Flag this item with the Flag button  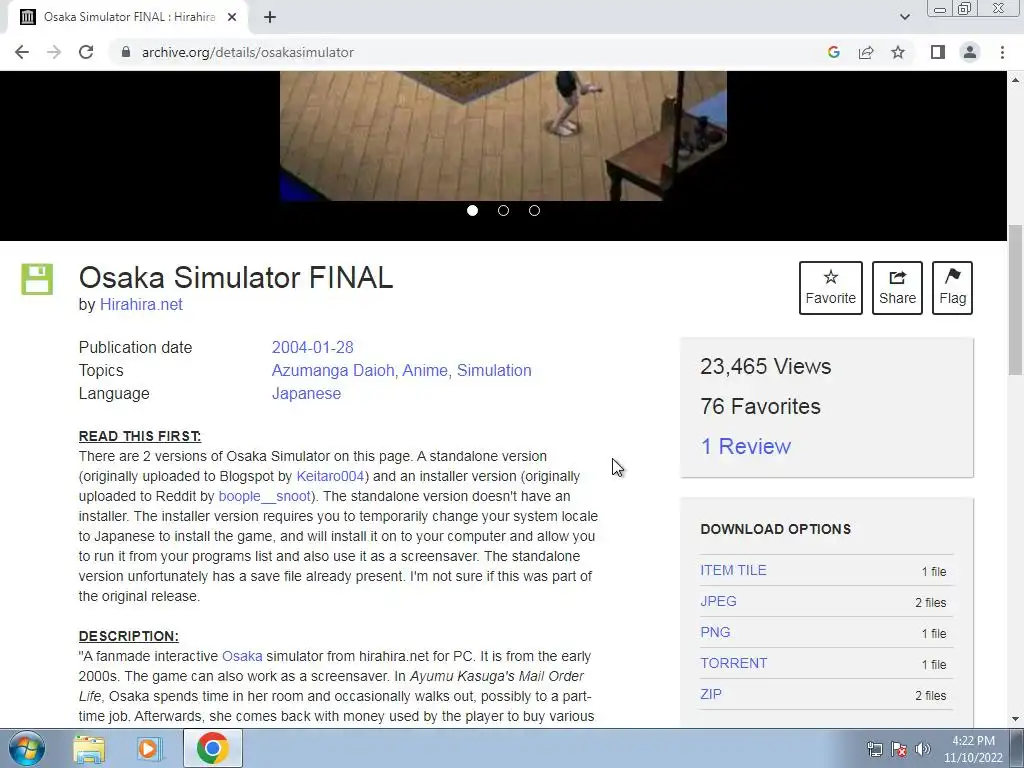952,288
